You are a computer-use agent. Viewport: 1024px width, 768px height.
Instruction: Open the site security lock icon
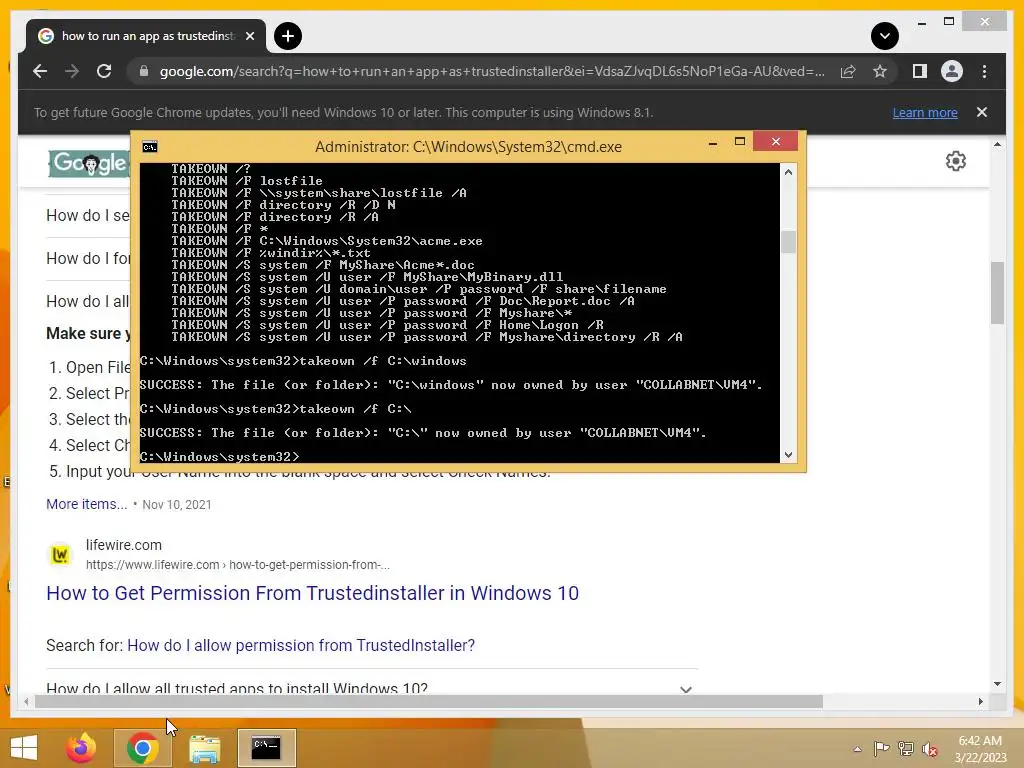[144, 71]
